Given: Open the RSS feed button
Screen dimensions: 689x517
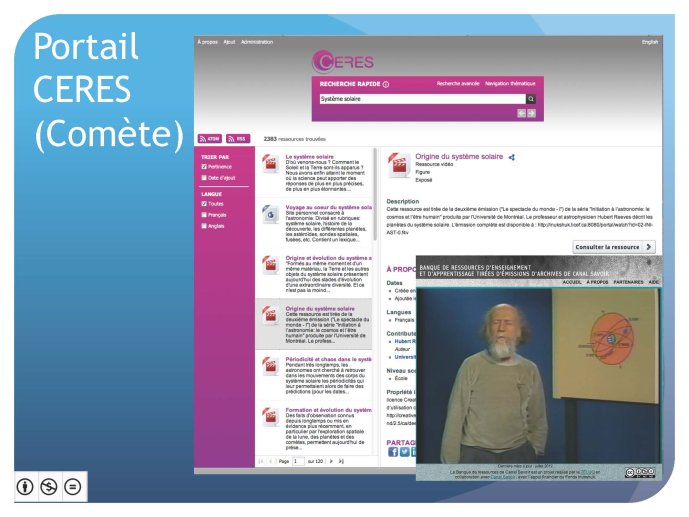Looking at the screenshot, I should (238, 139).
